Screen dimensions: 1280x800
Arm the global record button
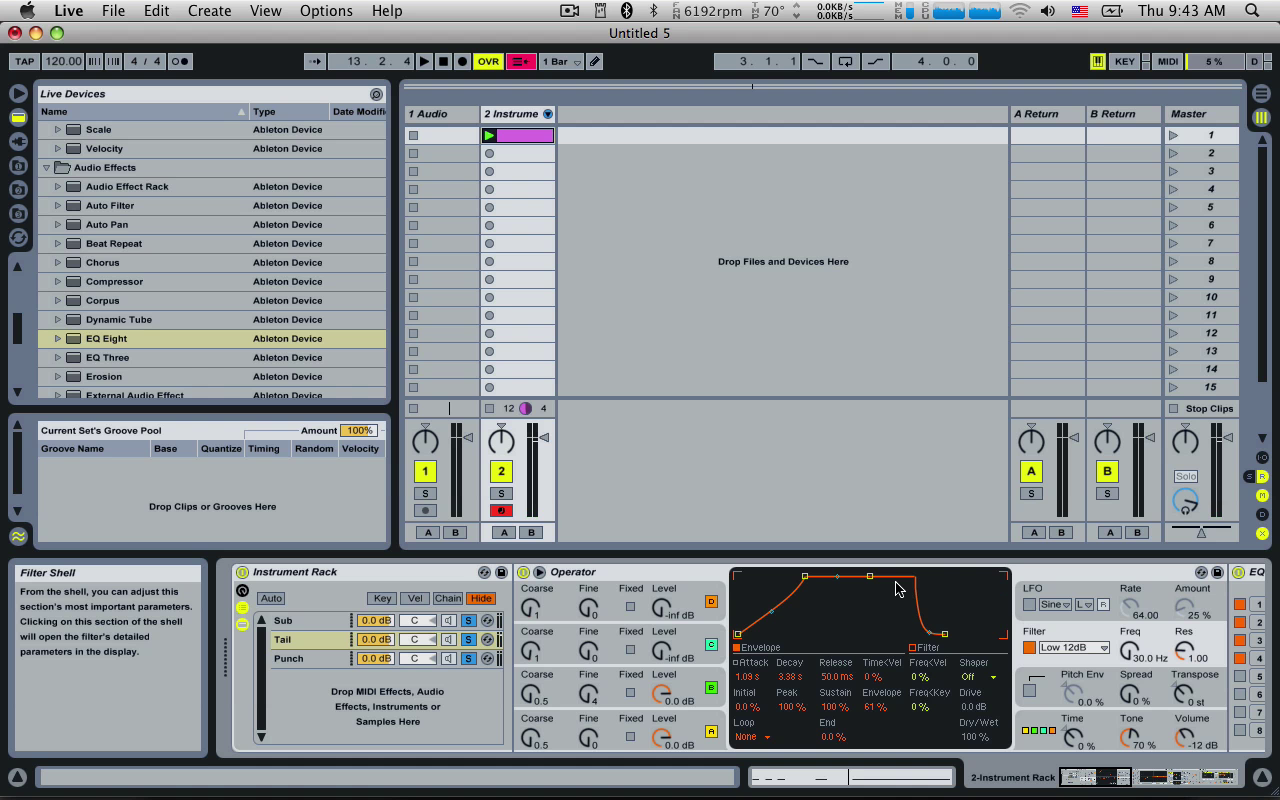tap(462, 61)
